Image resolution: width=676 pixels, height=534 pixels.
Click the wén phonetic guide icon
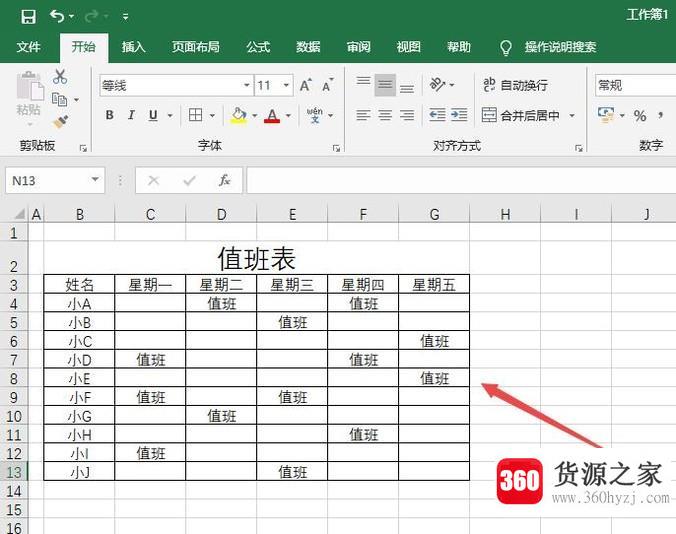(315, 115)
